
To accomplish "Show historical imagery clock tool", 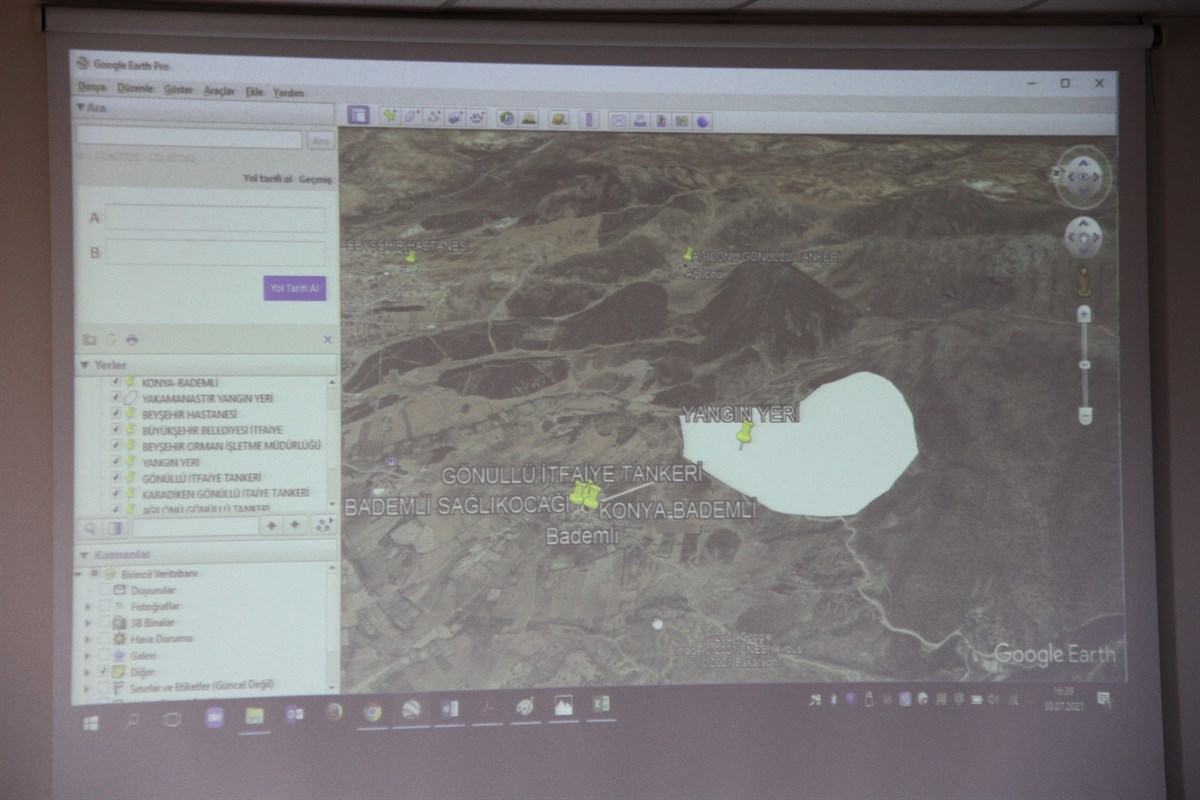I will coord(507,118).
